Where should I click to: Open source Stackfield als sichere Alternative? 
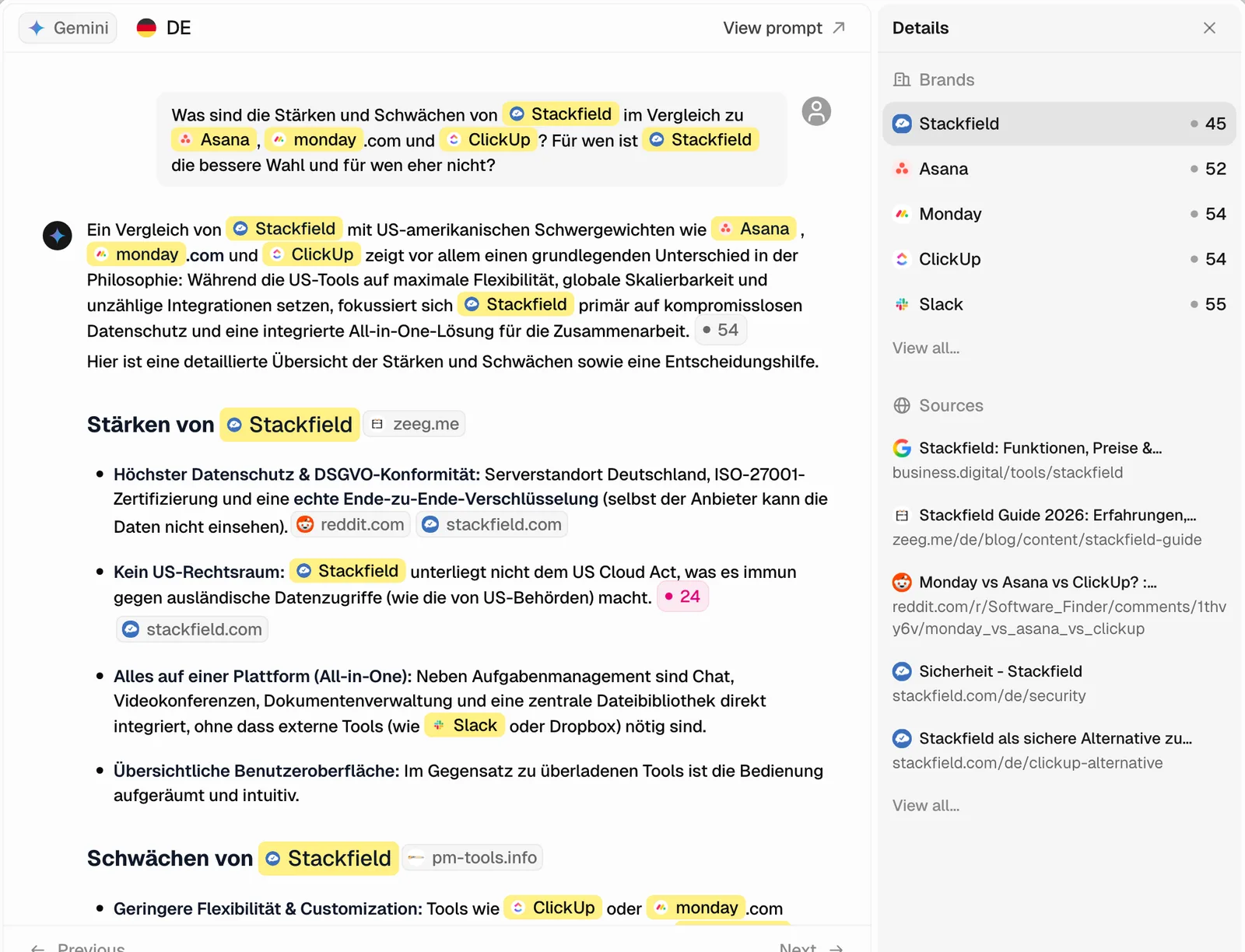tap(1055, 738)
